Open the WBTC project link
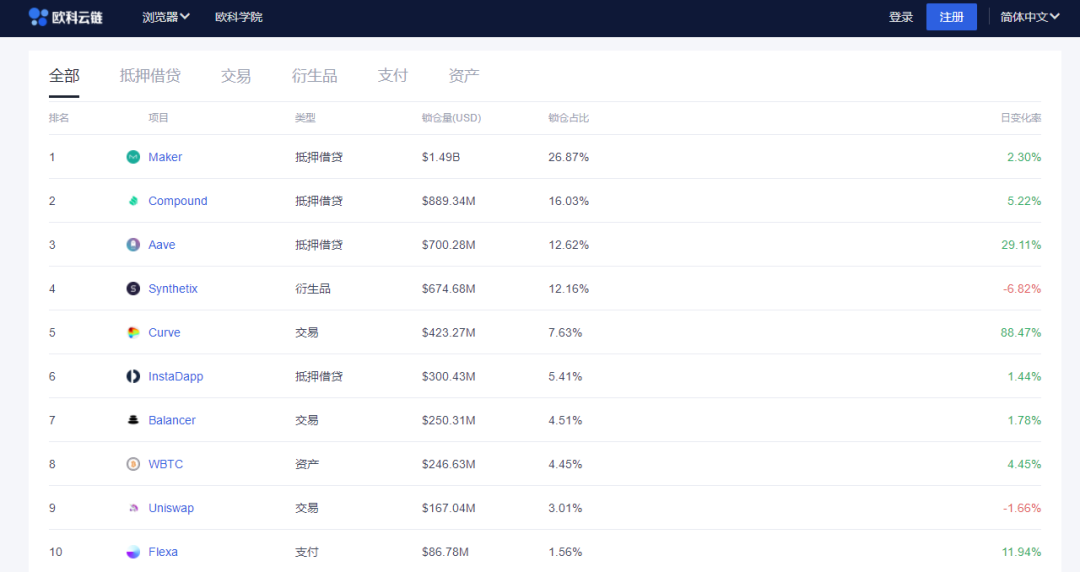 tap(166, 464)
